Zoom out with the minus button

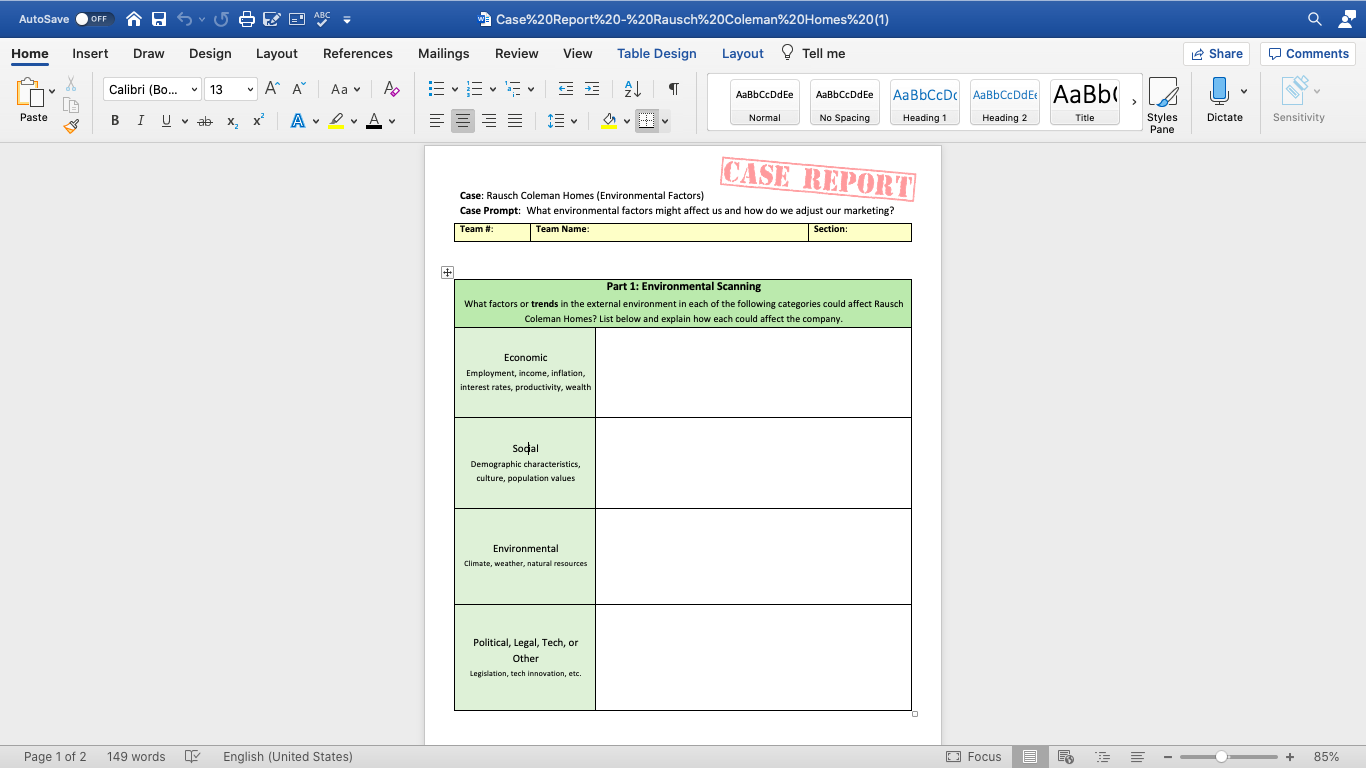(x=1167, y=757)
